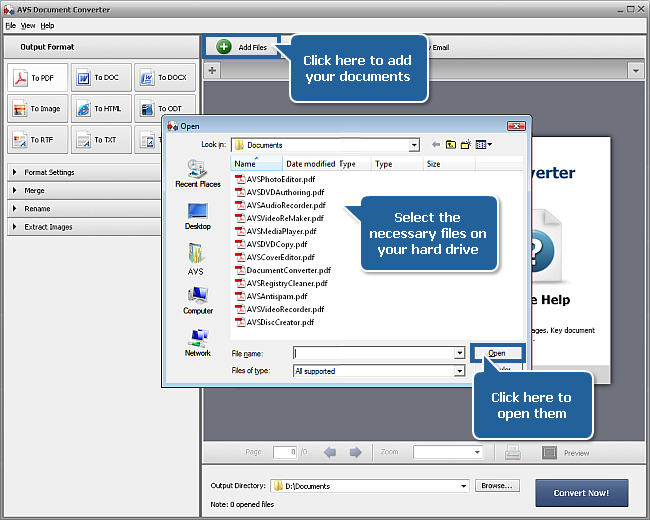Sort files by Size column
650x520 pixels.
[449, 164]
